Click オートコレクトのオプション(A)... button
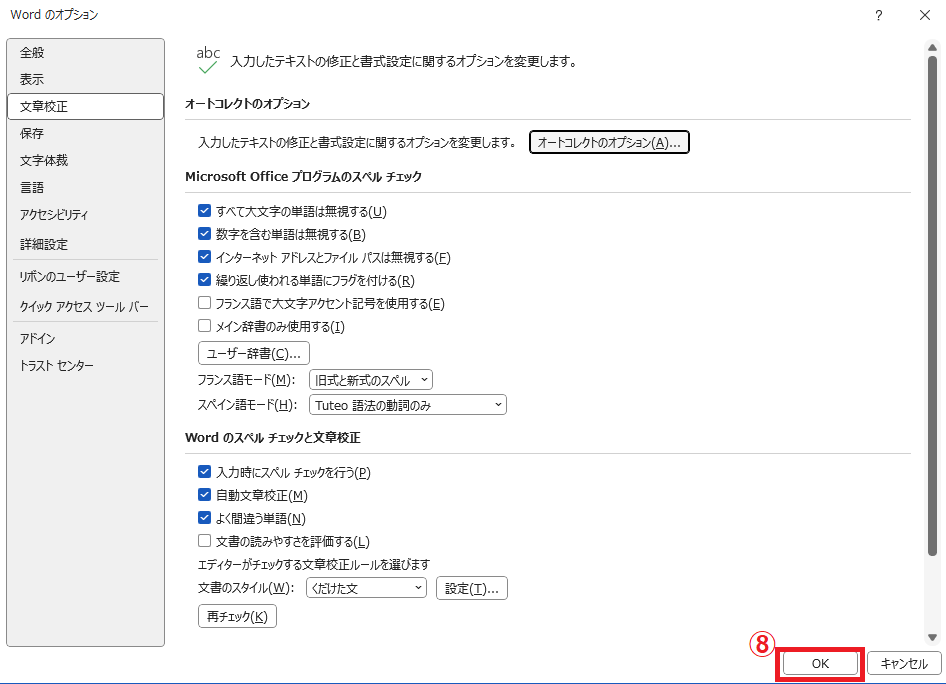 tap(609, 142)
